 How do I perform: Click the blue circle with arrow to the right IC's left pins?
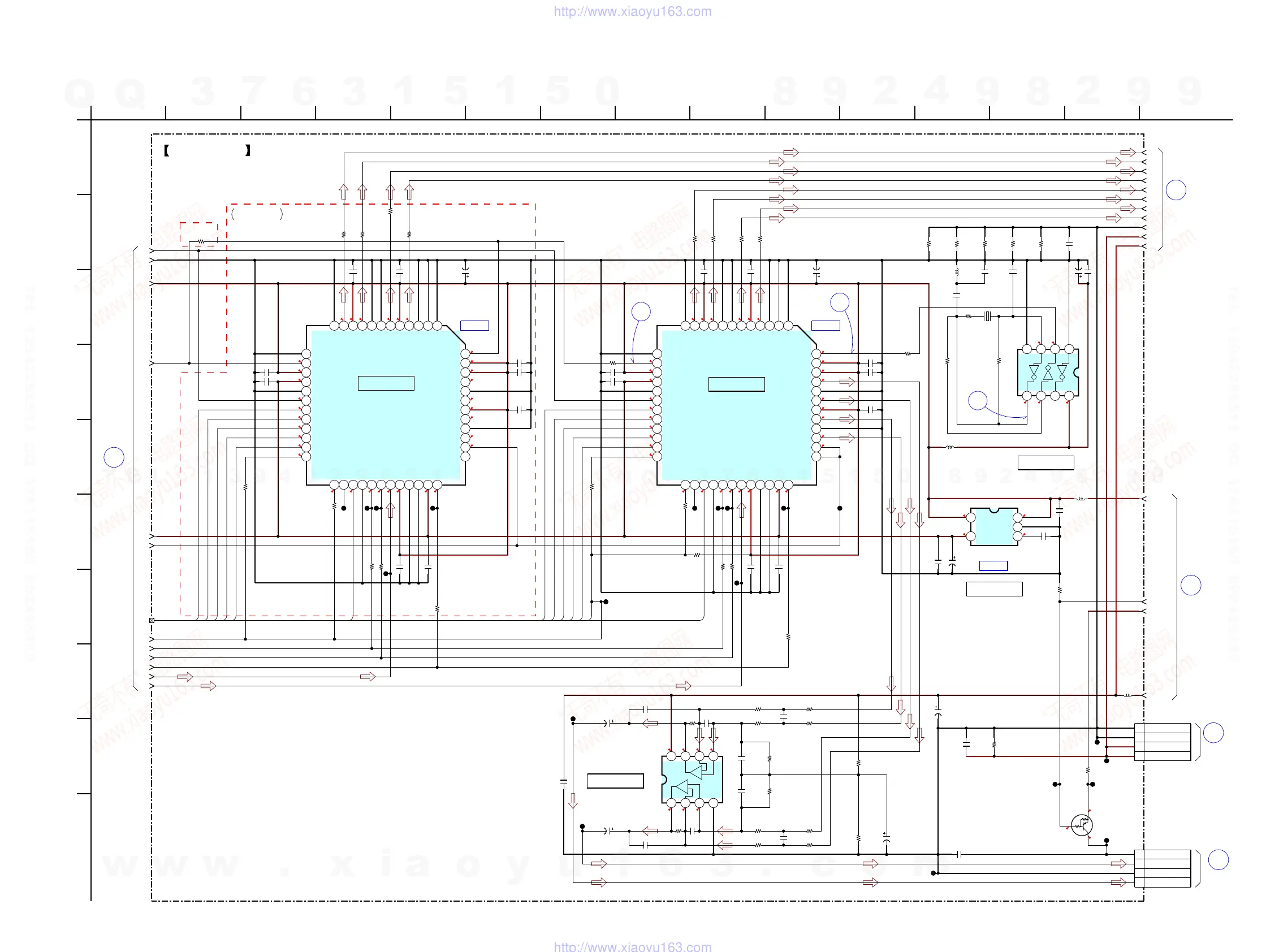pos(641,311)
